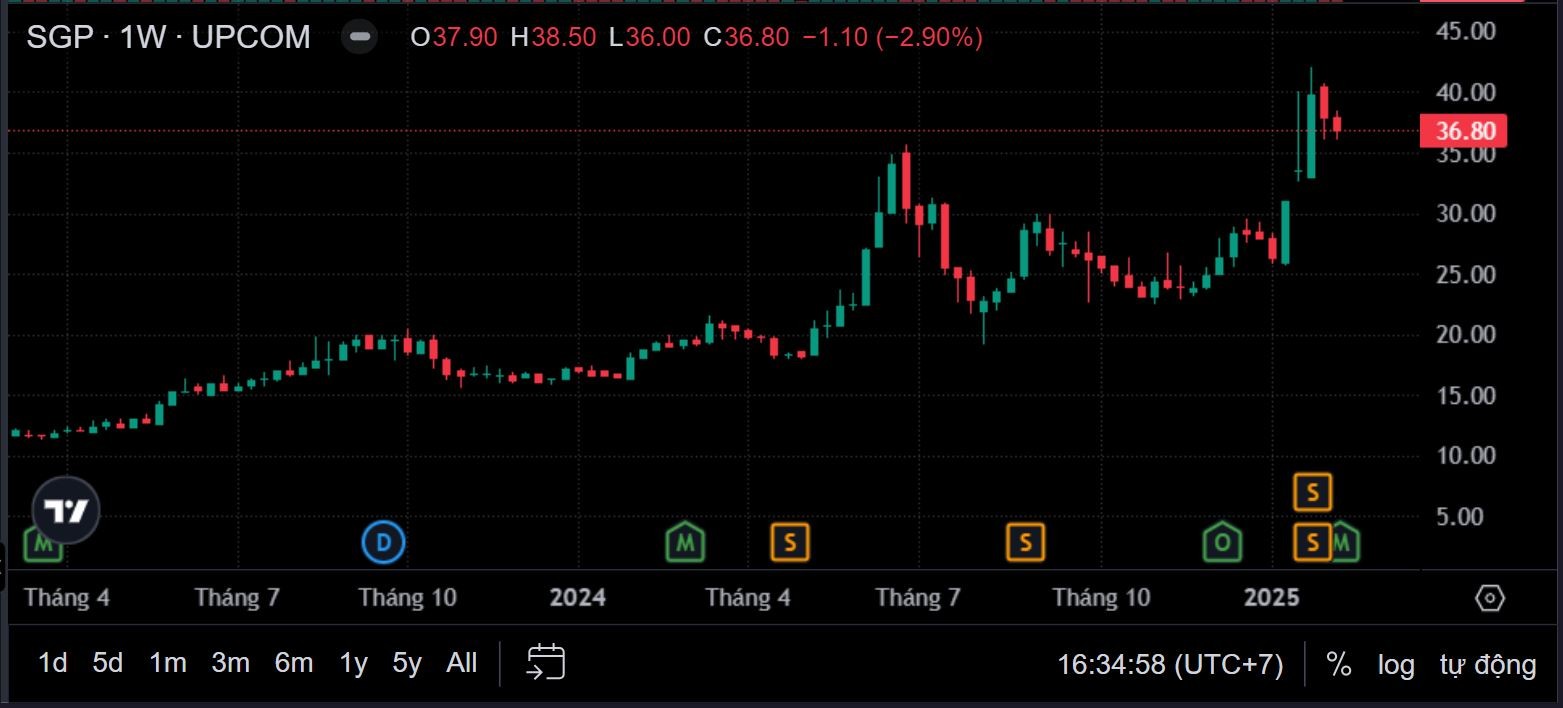
Task: Click the TradingView logo icon
Action: 66,511
